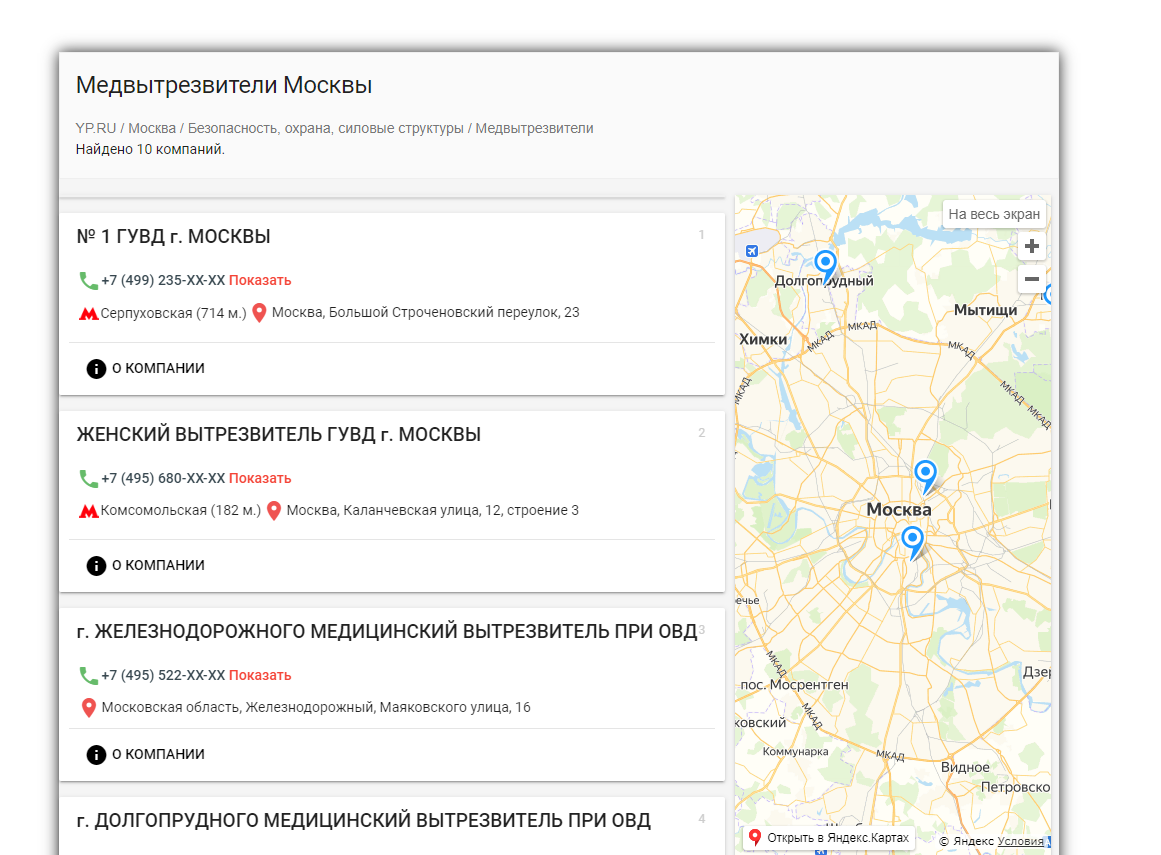Viewport: 1161px width, 855px height.
Task: Click the metro icon next to Серпуховская
Action: coord(88,313)
